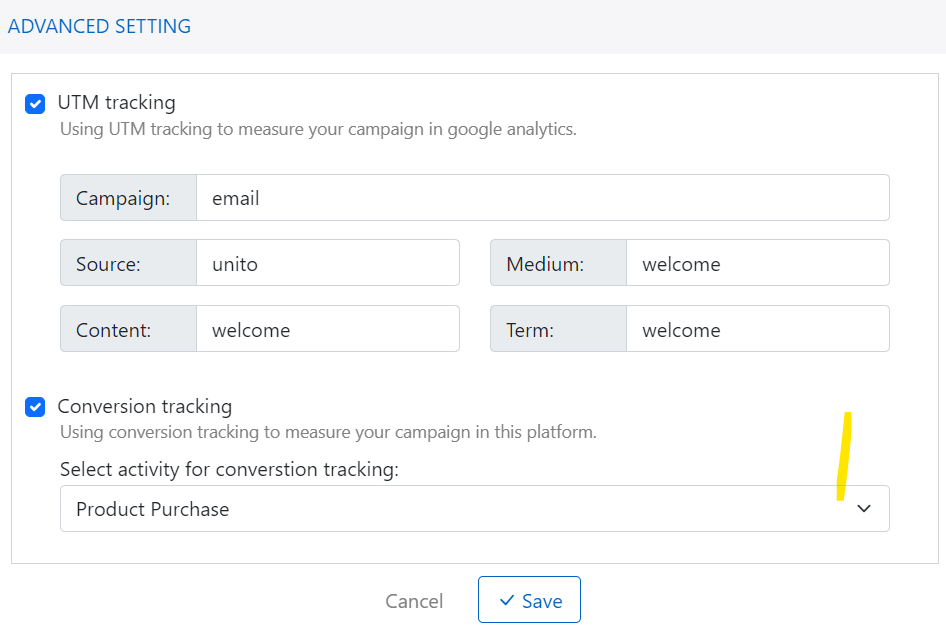Click the Cancel link
Image resolution: width=946 pixels, height=628 pixels.
coord(414,601)
